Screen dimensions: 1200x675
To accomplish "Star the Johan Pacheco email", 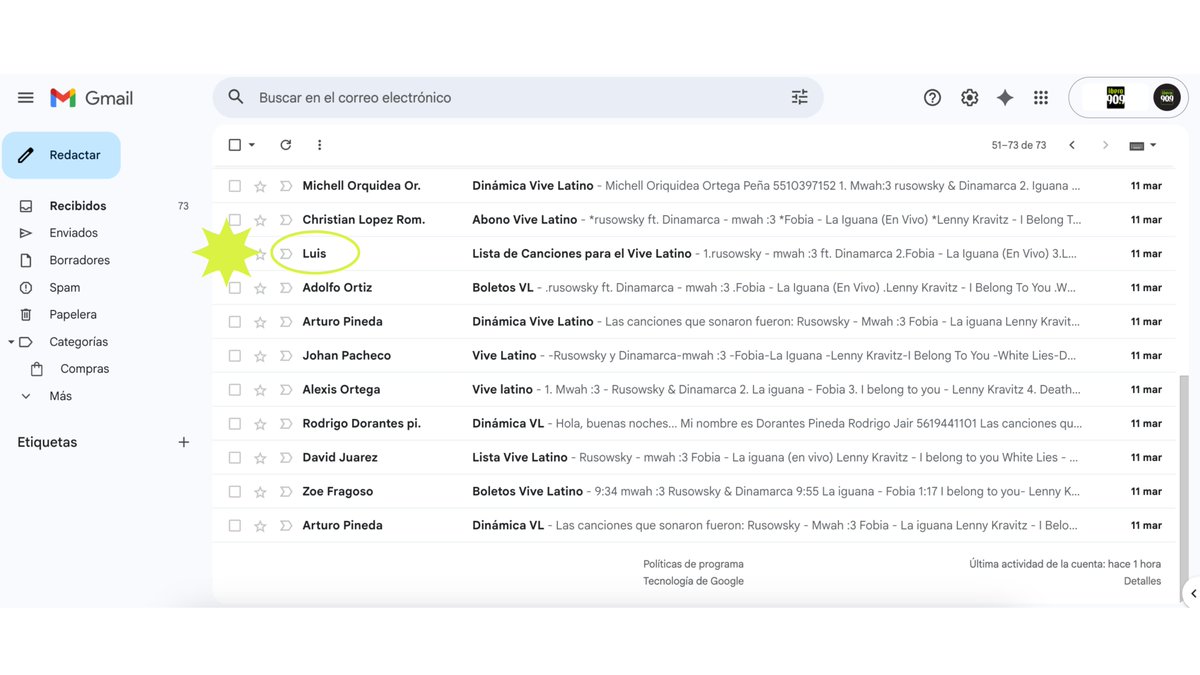I will [260, 356].
